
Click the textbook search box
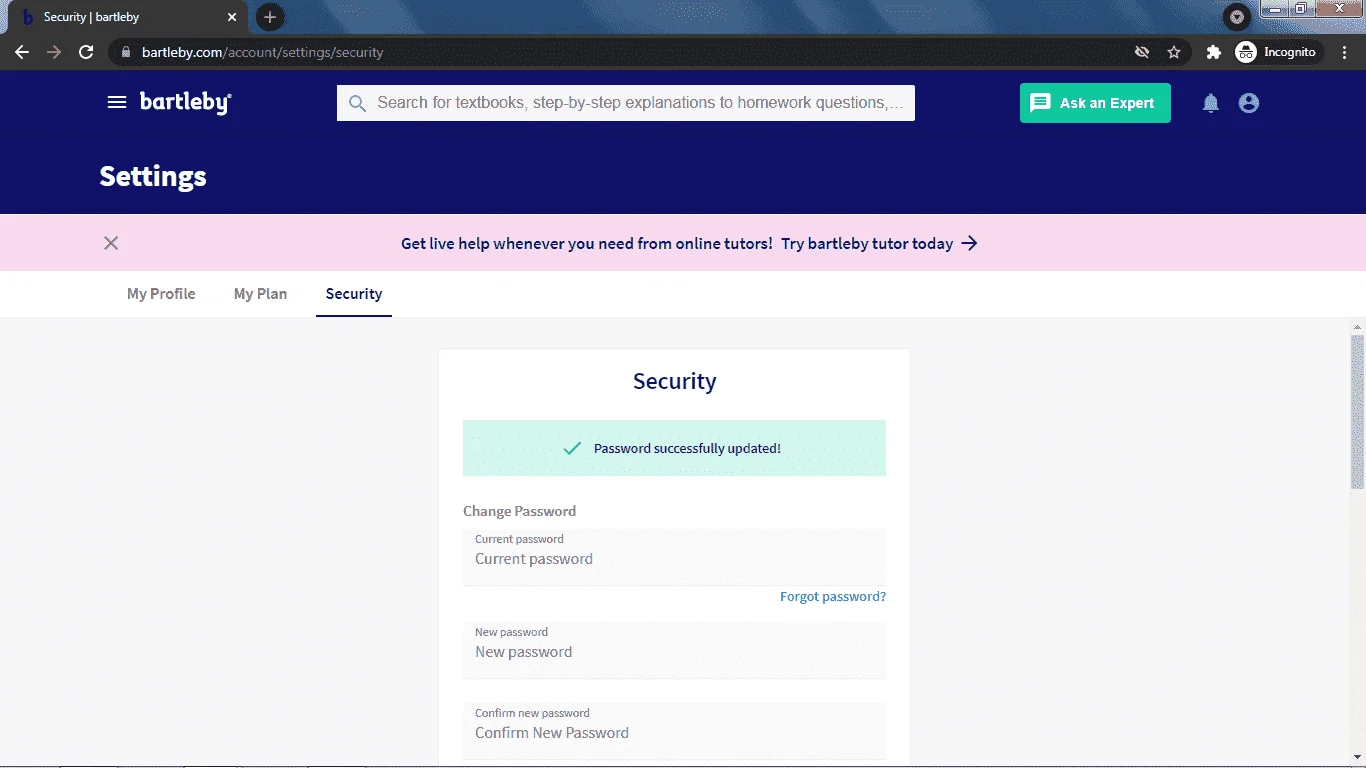click(626, 103)
